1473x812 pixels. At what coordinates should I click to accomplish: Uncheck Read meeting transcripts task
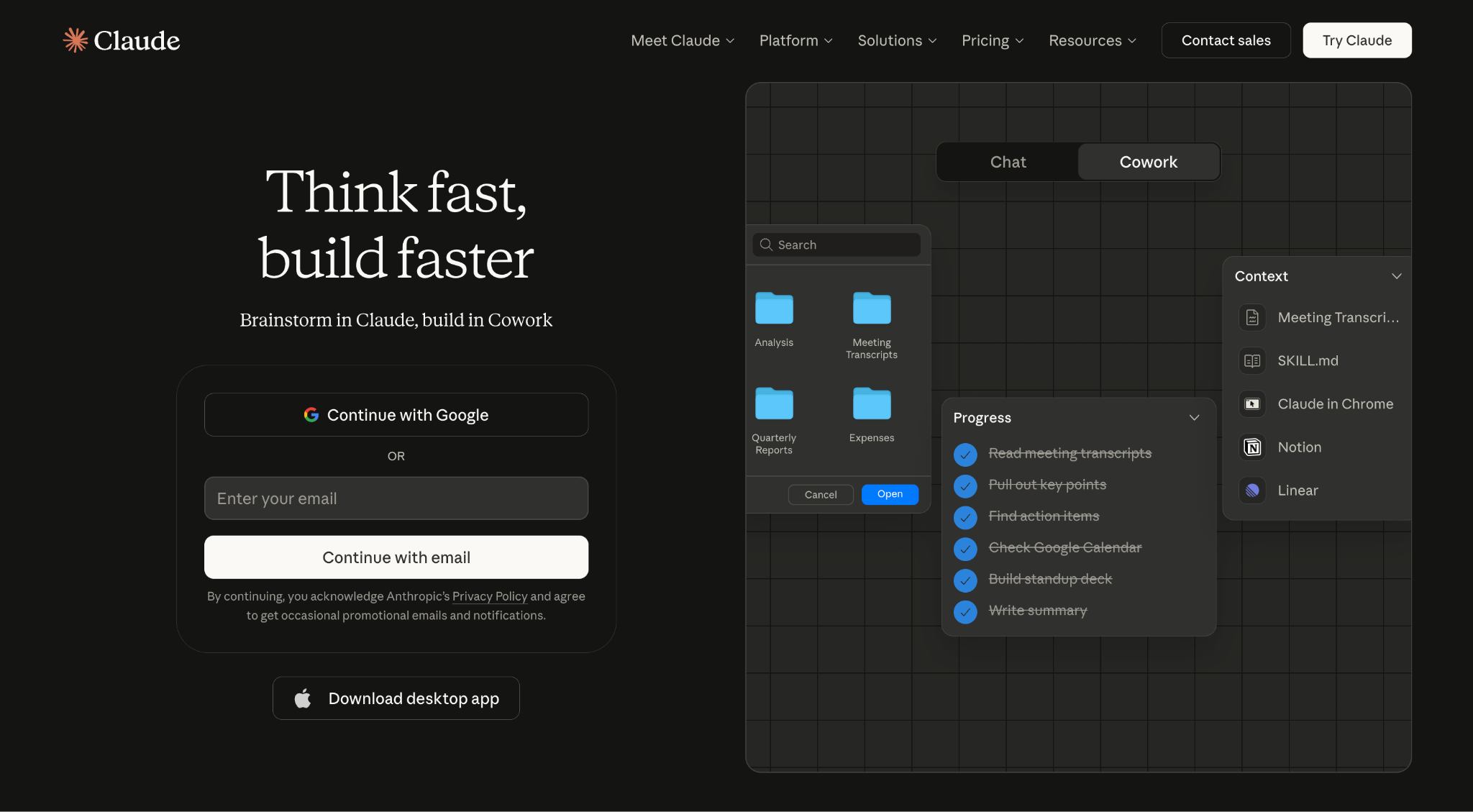click(x=965, y=454)
